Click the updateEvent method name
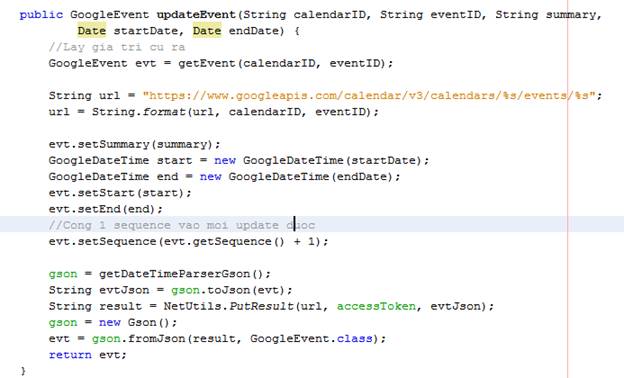The width and height of the screenshot is (624, 378). point(196,15)
